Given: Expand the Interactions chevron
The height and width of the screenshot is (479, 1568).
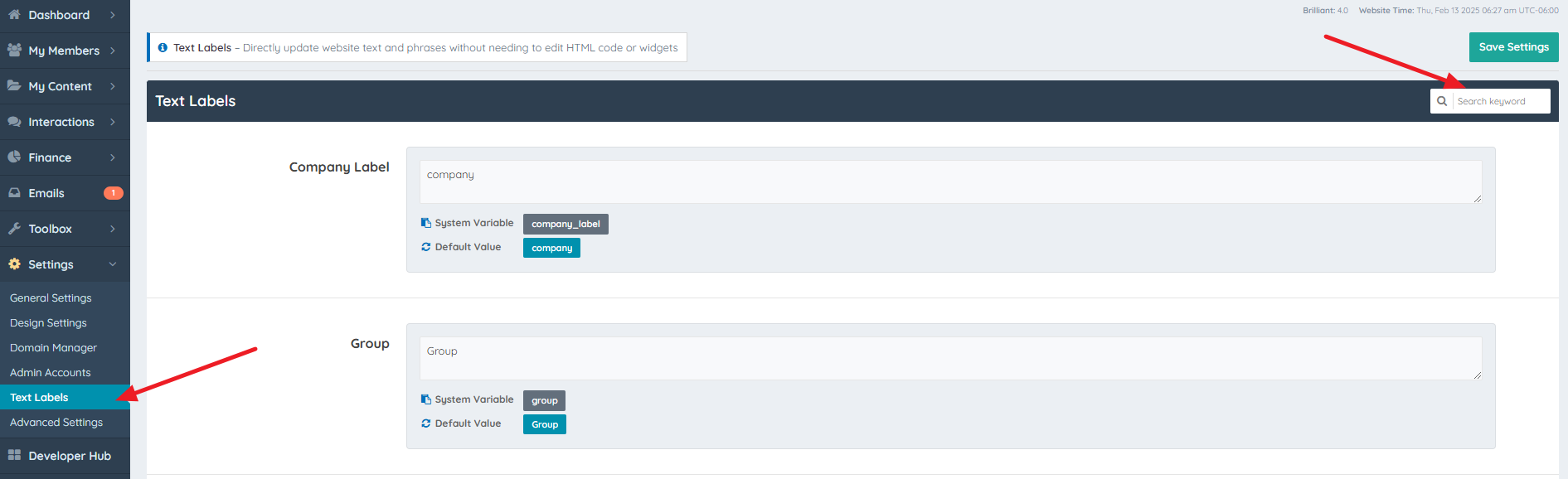Looking at the screenshot, I should pos(113,122).
